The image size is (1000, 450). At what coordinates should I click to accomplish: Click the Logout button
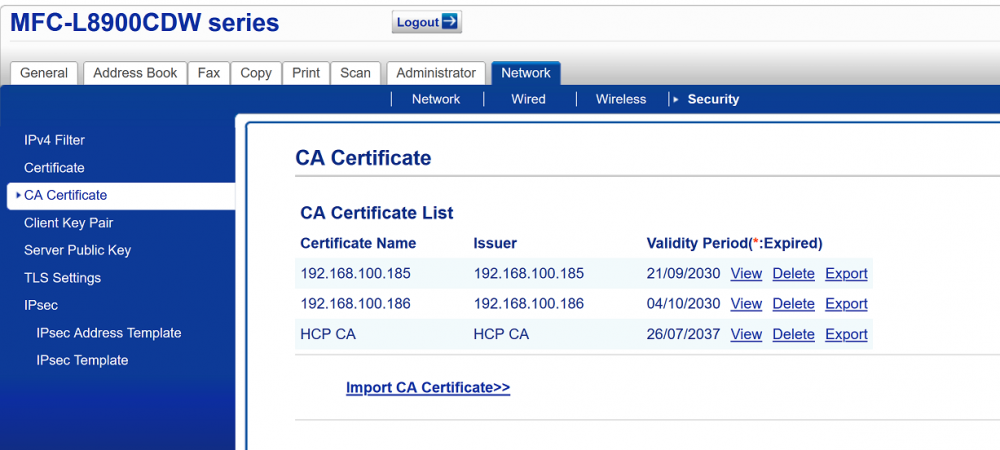click(426, 22)
